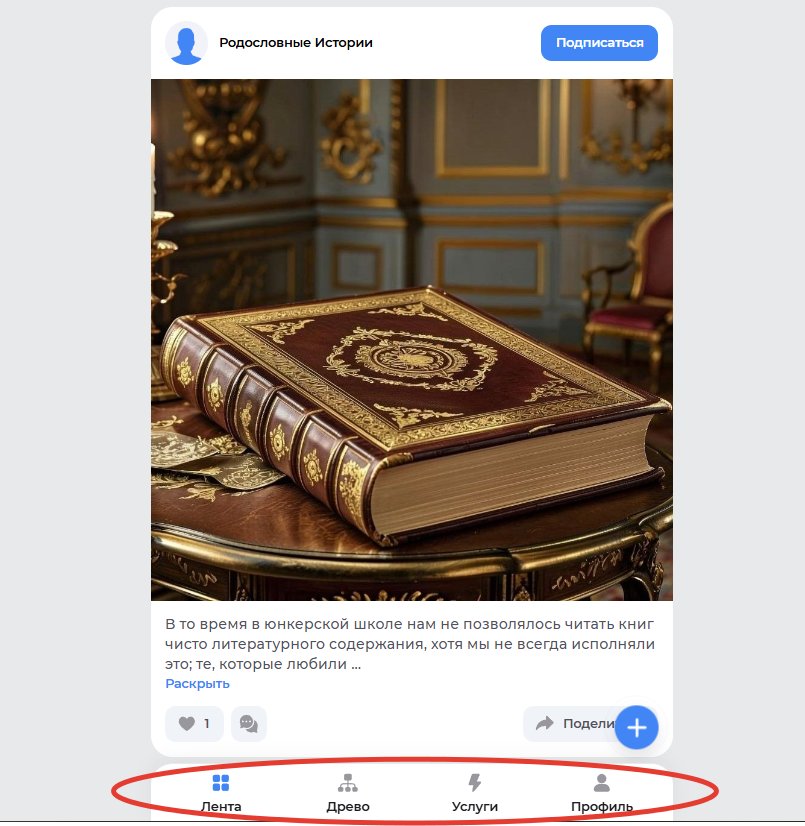Click the Профиль person icon
The width and height of the screenshot is (805, 826).
point(602,783)
